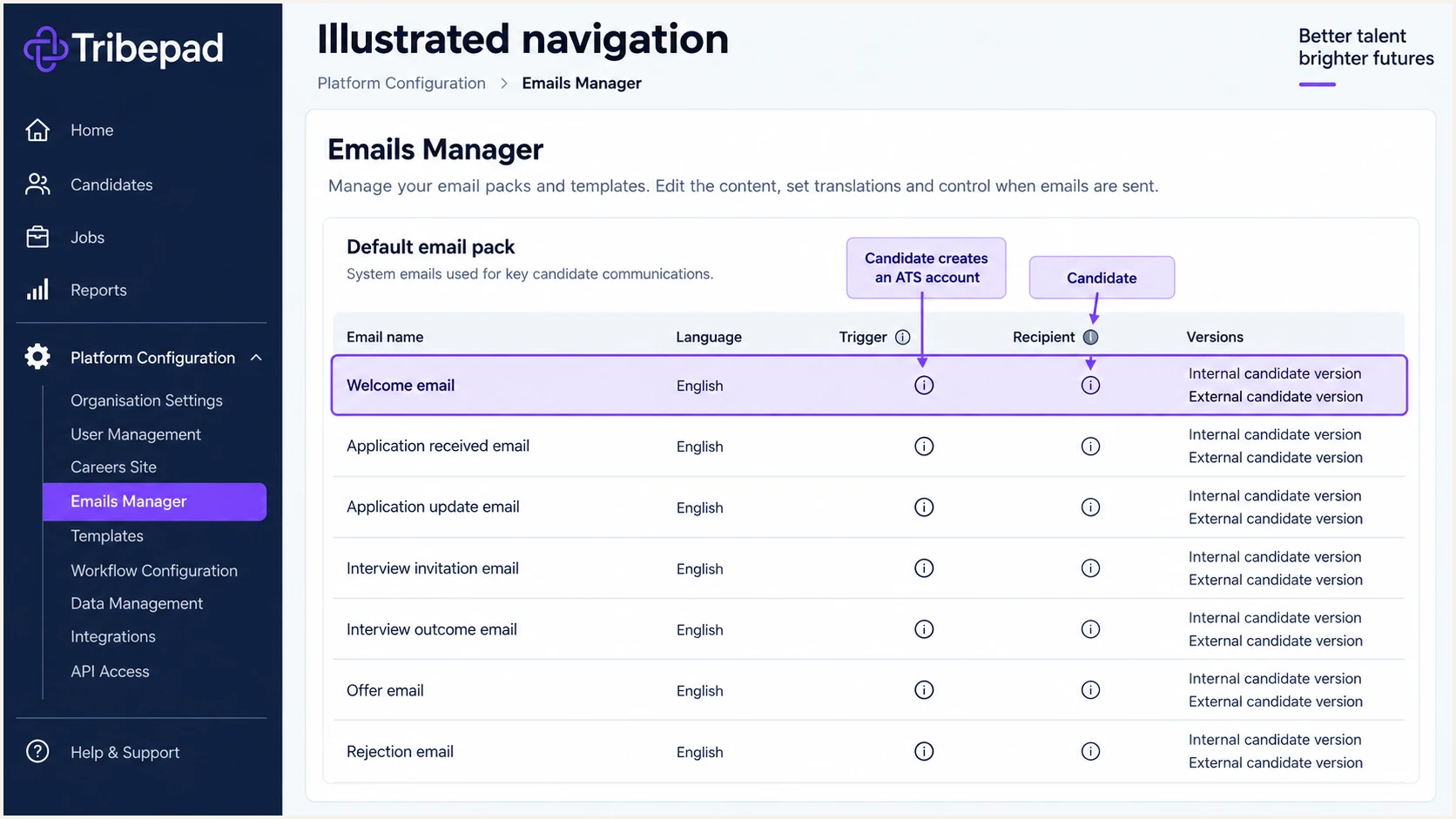Click the Application received email name
Viewport: 1456px width, 819px height.
point(438,446)
